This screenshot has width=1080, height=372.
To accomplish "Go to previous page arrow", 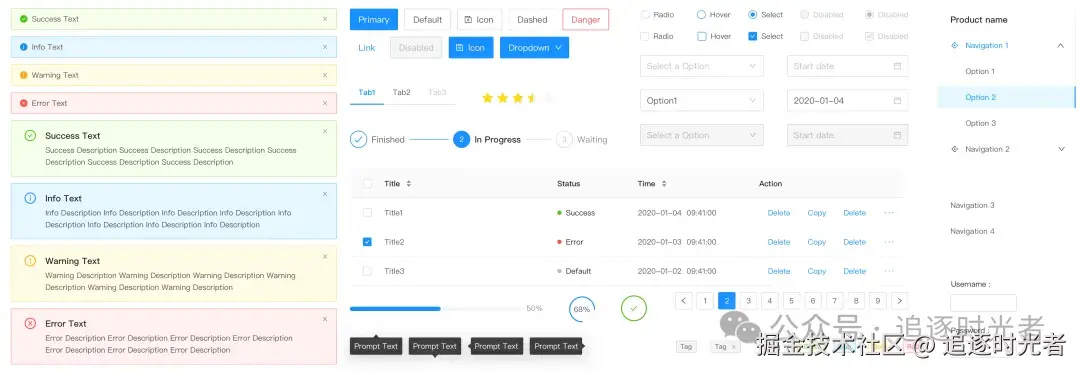I will [x=683, y=300].
